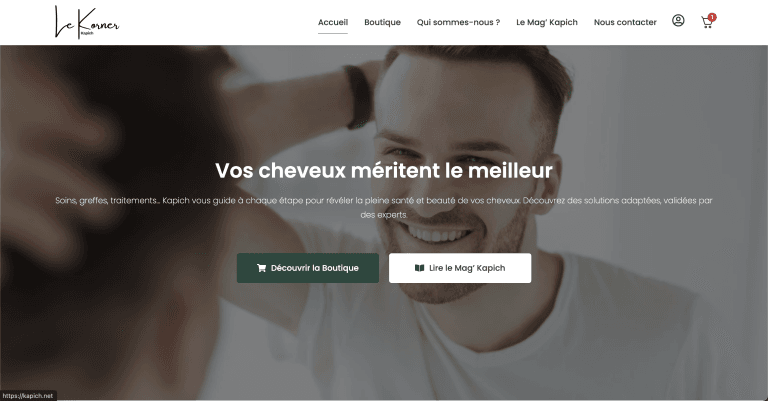The width and height of the screenshot is (768, 401).
Task: Open the shopping cart icon
Action: [706, 23]
